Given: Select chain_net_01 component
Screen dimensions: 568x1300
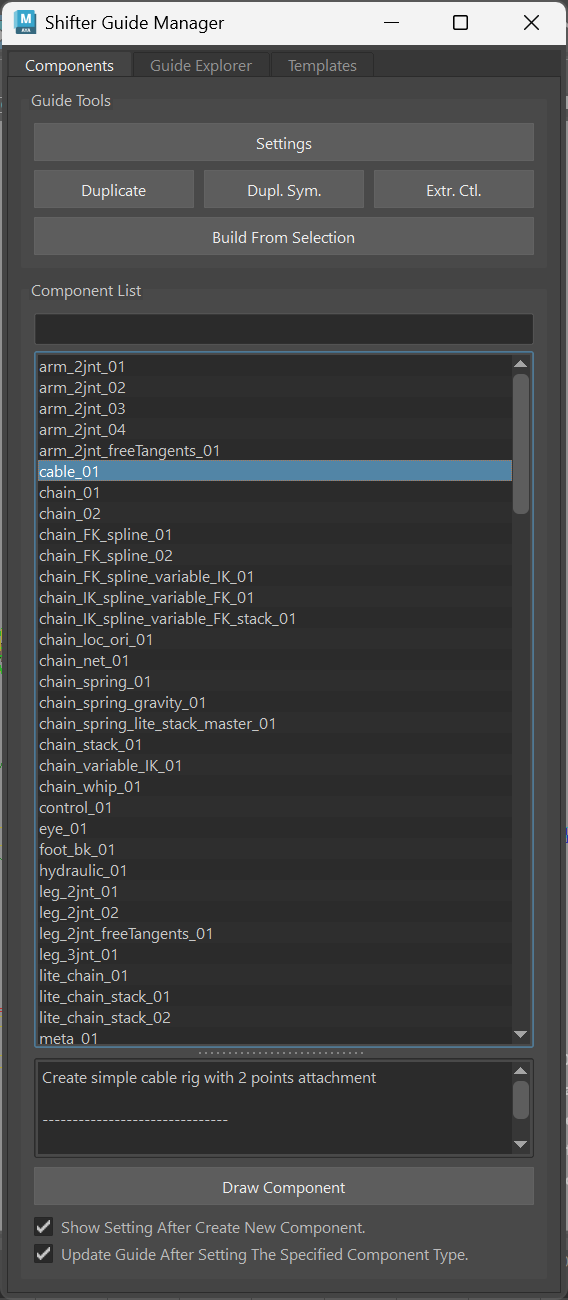Looking at the screenshot, I should coord(274,661).
